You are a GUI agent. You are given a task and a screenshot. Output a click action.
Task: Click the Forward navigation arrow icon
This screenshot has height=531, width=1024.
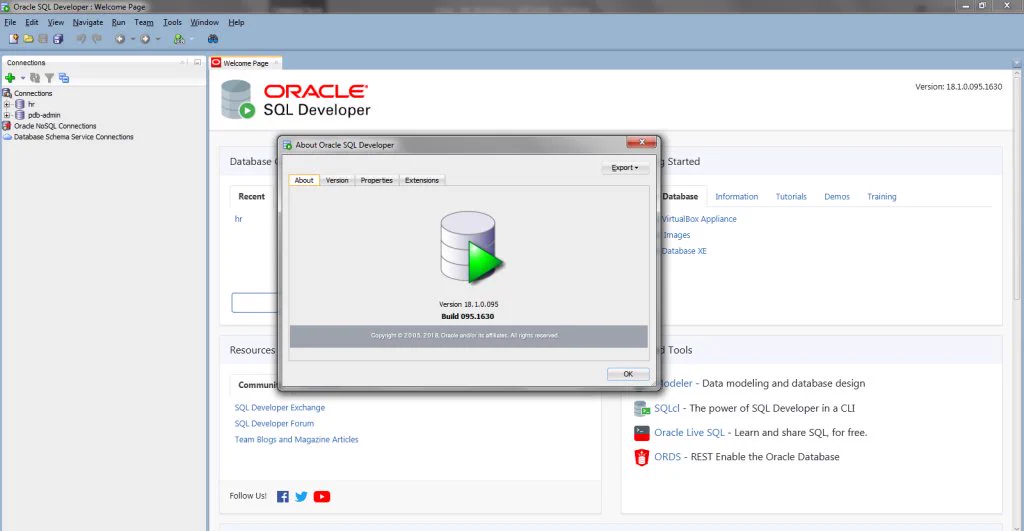[x=145, y=39]
